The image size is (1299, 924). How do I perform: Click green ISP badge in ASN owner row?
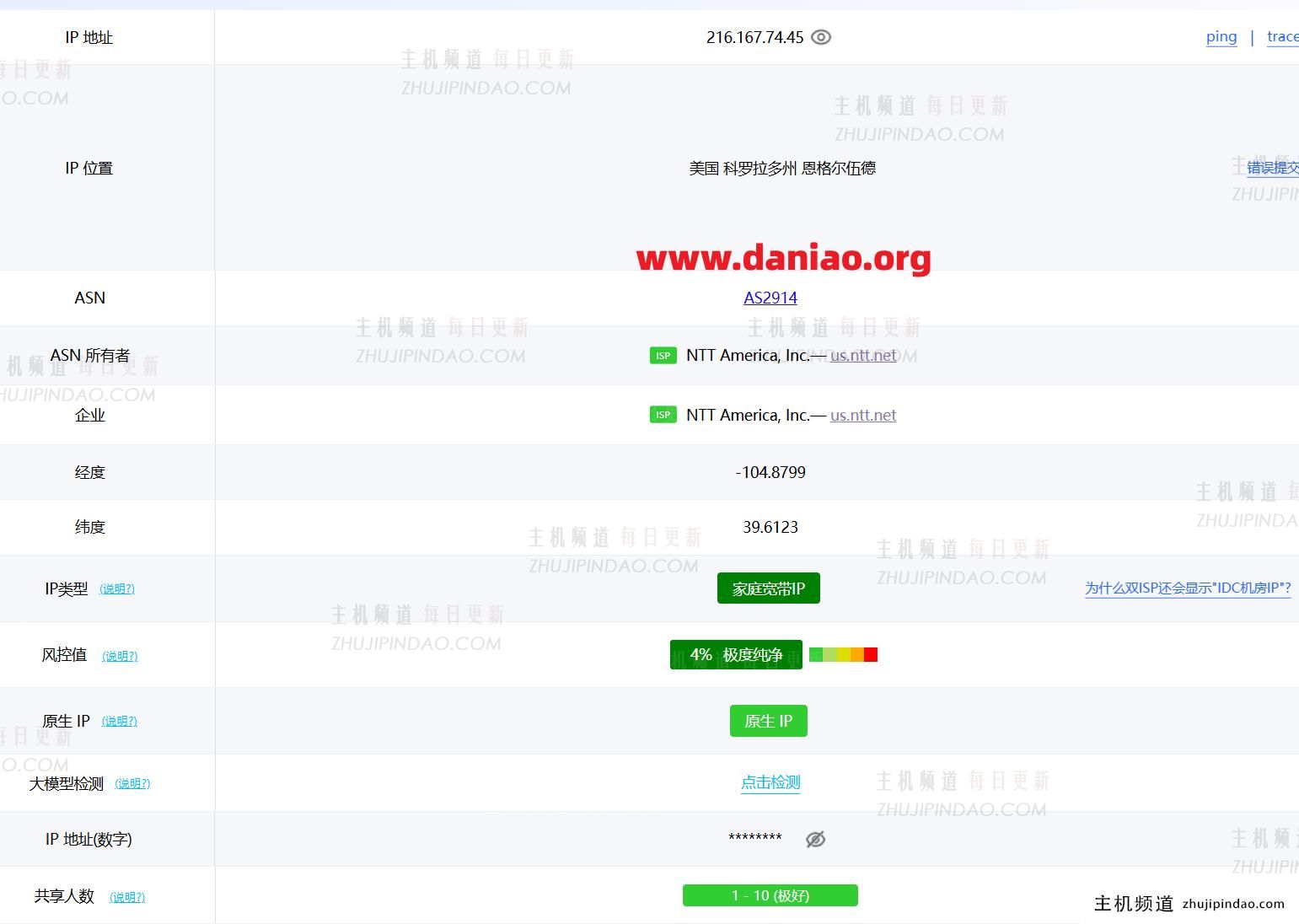[x=663, y=355]
